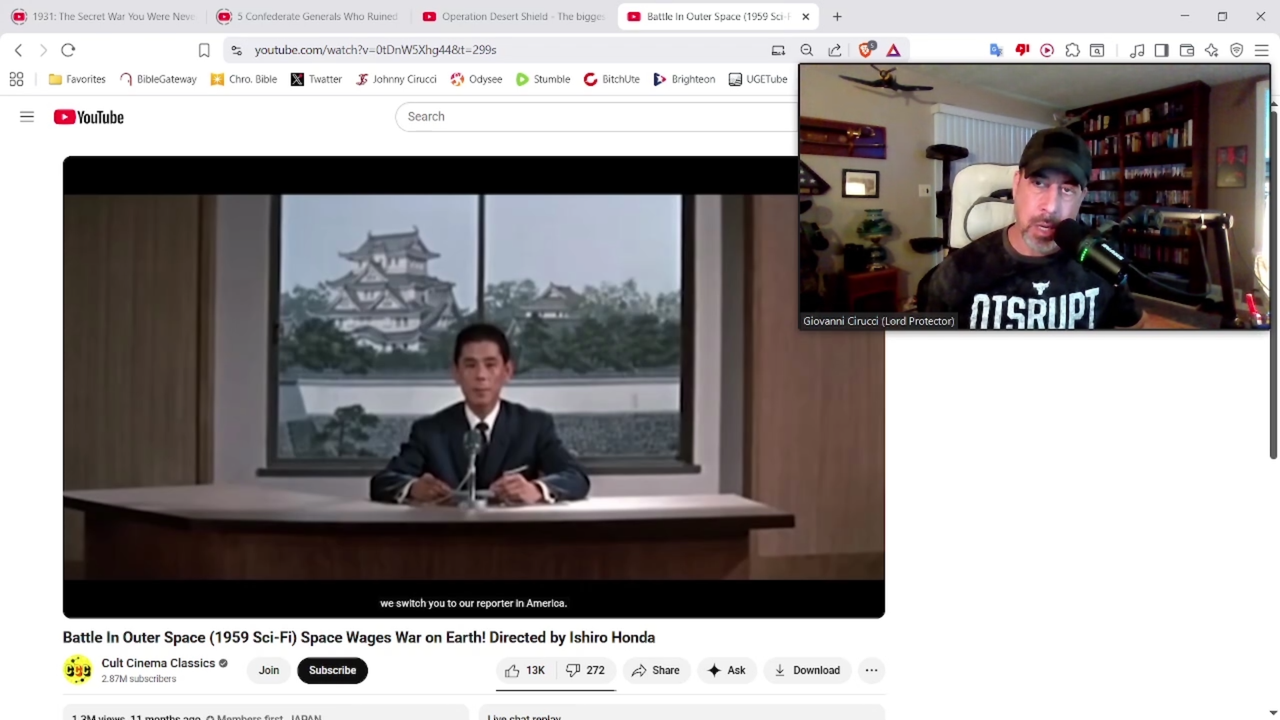The image size is (1280, 720).
Task: Switch to the 5 Confederate Generals tab
Action: click(308, 17)
